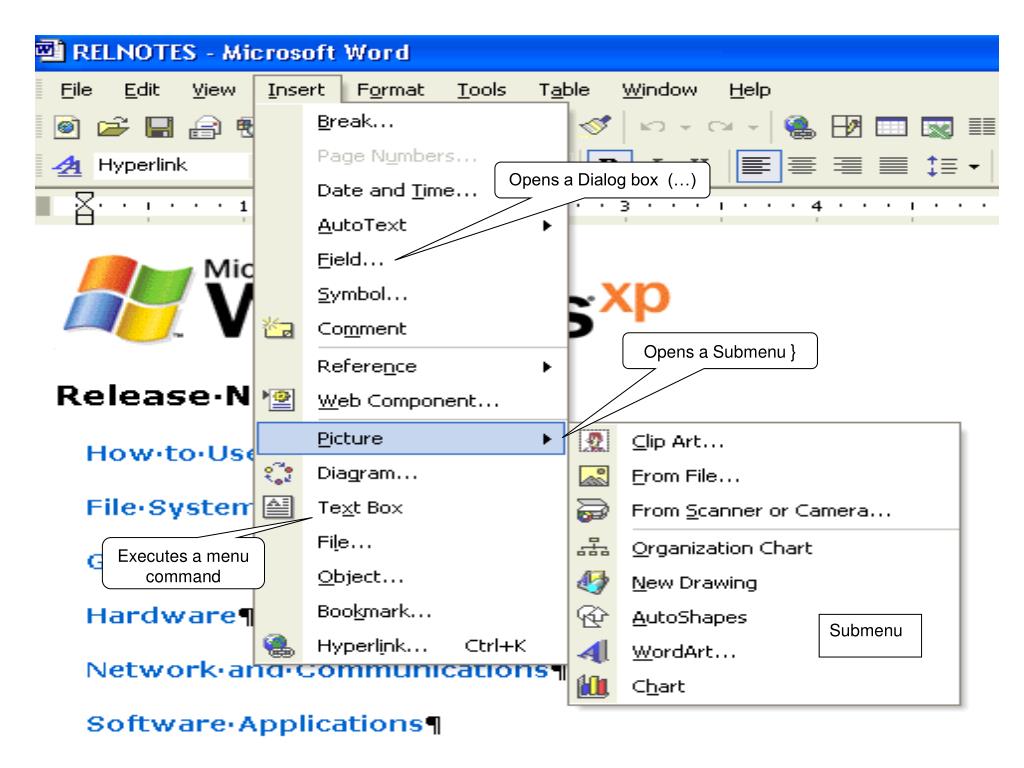This screenshot has width=1024, height=768.
Task: Open the Redo history dropdown arrow
Action: click(753, 127)
